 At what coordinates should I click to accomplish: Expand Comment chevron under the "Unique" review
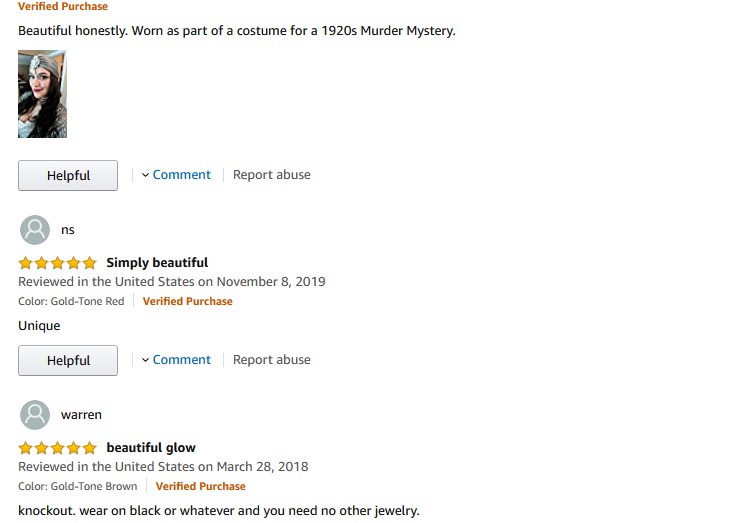[x=145, y=360]
